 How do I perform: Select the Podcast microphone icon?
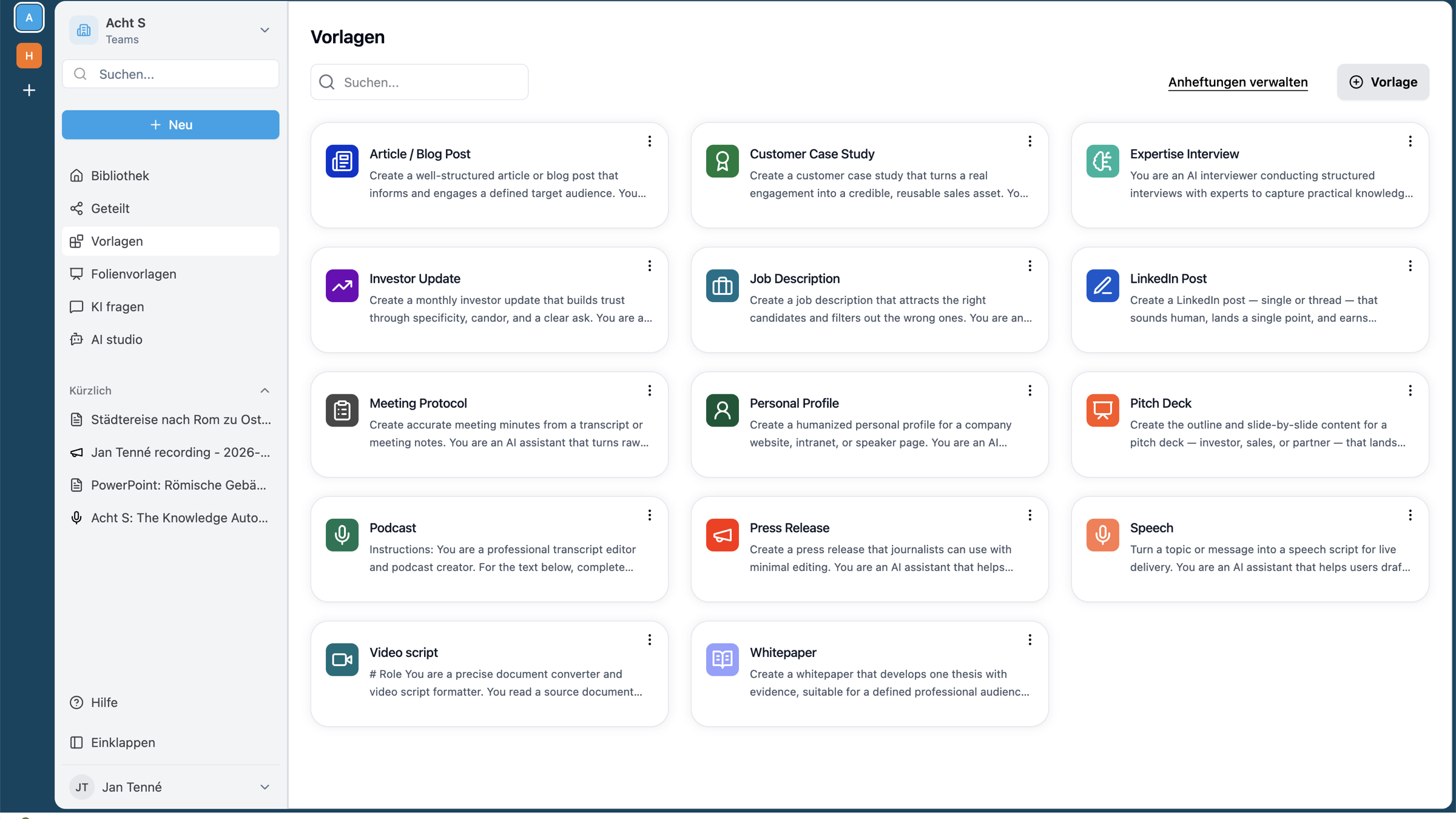[x=342, y=534]
